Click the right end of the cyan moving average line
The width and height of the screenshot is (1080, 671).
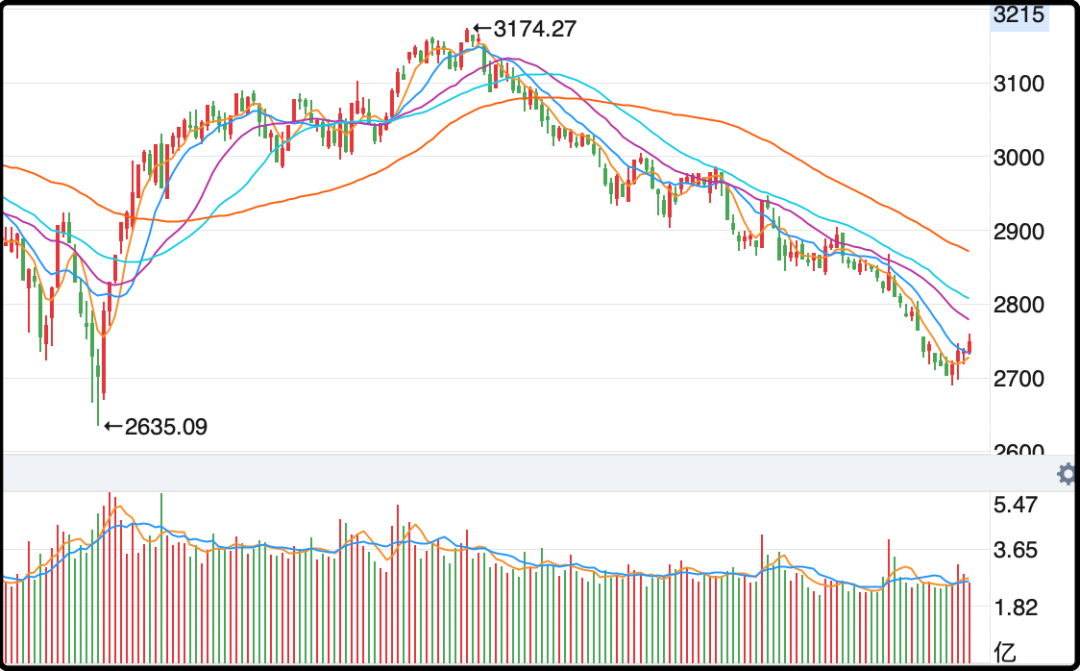[966, 297]
